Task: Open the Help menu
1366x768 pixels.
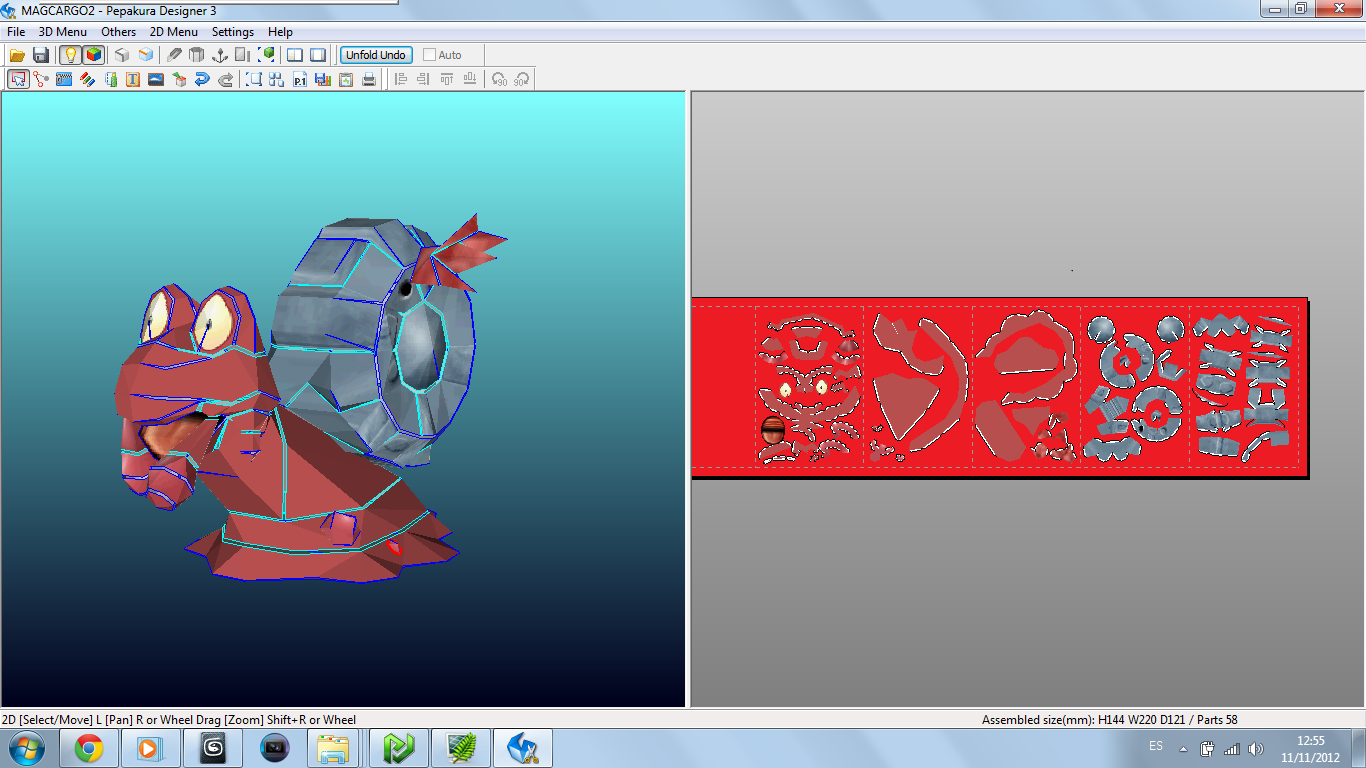Action: point(280,32)
